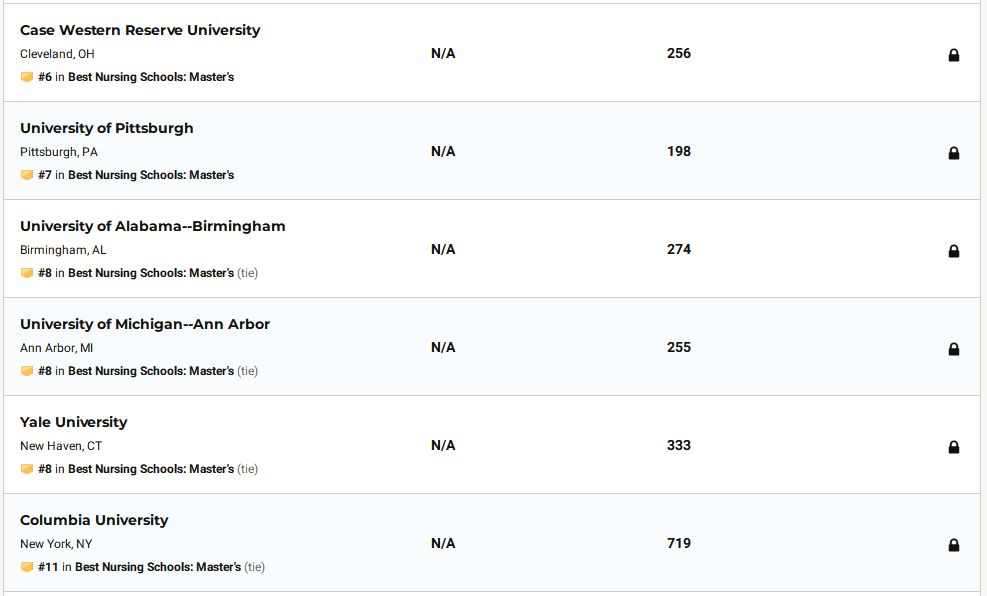The image size is (987, 596).
Task: Open University of Michigan--Ann Arbor listing
Action: point(145,324)
